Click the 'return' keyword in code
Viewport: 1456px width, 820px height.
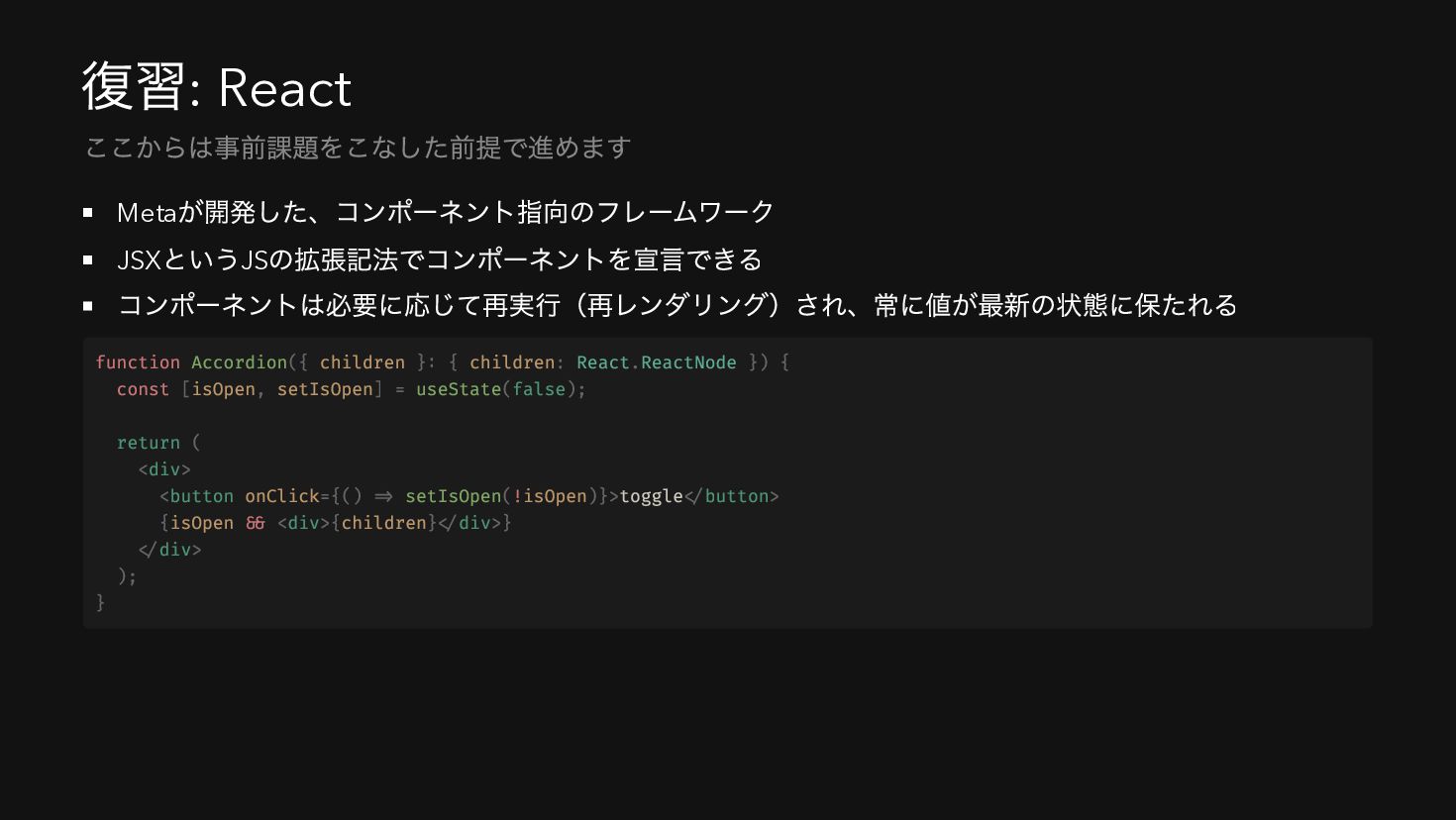[x=149, y=443]
